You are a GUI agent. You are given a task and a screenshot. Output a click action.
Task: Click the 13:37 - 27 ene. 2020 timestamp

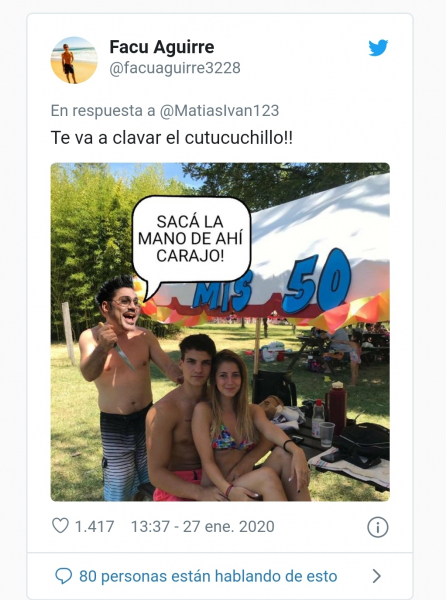pos(203,527)
